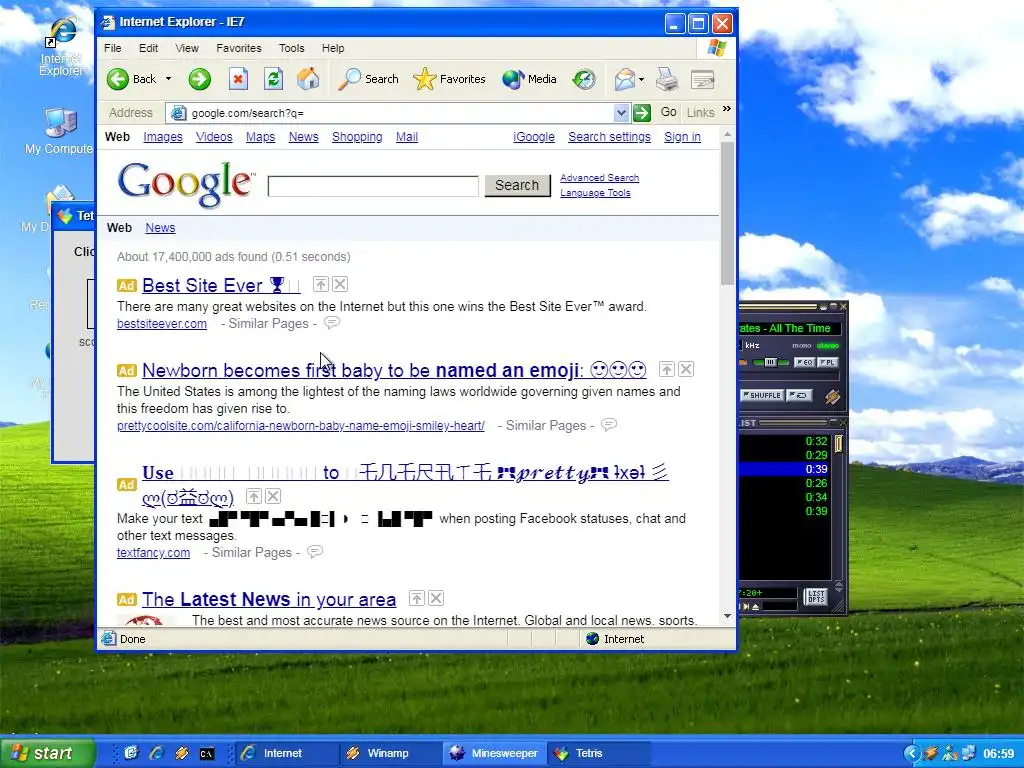The height and width of the screenshot is (768, 1024).
Task: Click the Winamp playlist scrollbar handle
Action: click(x=838, y=443)
